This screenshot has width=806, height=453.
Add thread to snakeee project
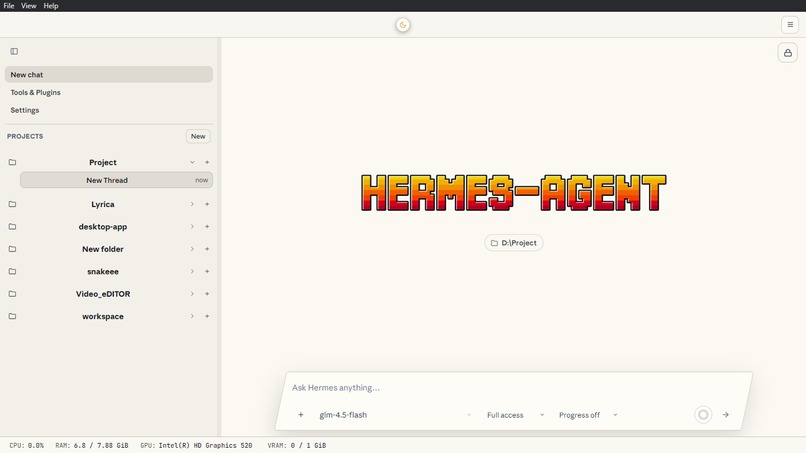207,271
